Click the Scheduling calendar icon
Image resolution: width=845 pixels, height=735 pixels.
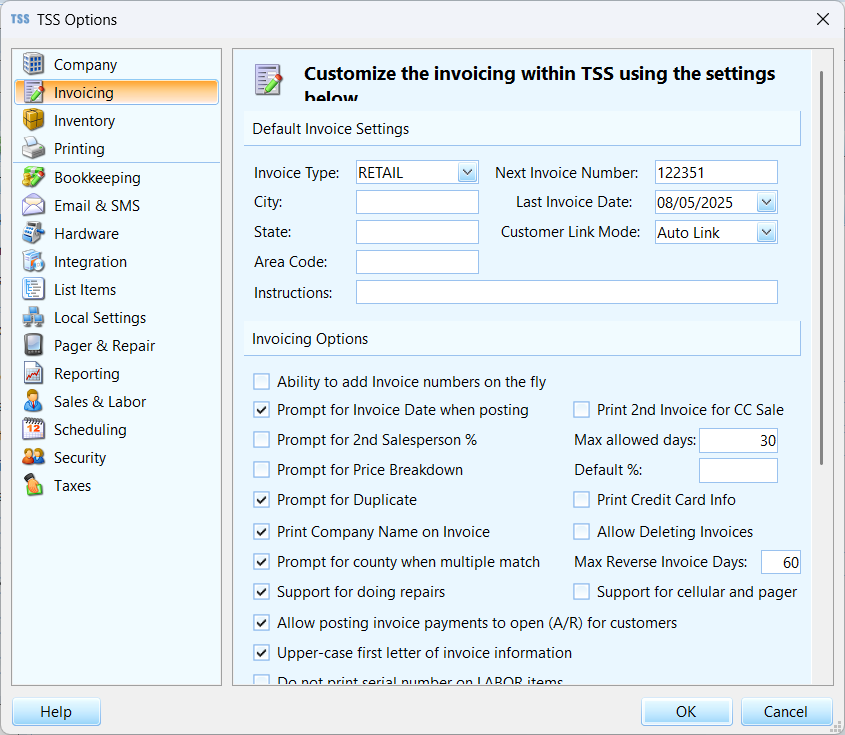(33, 429)
